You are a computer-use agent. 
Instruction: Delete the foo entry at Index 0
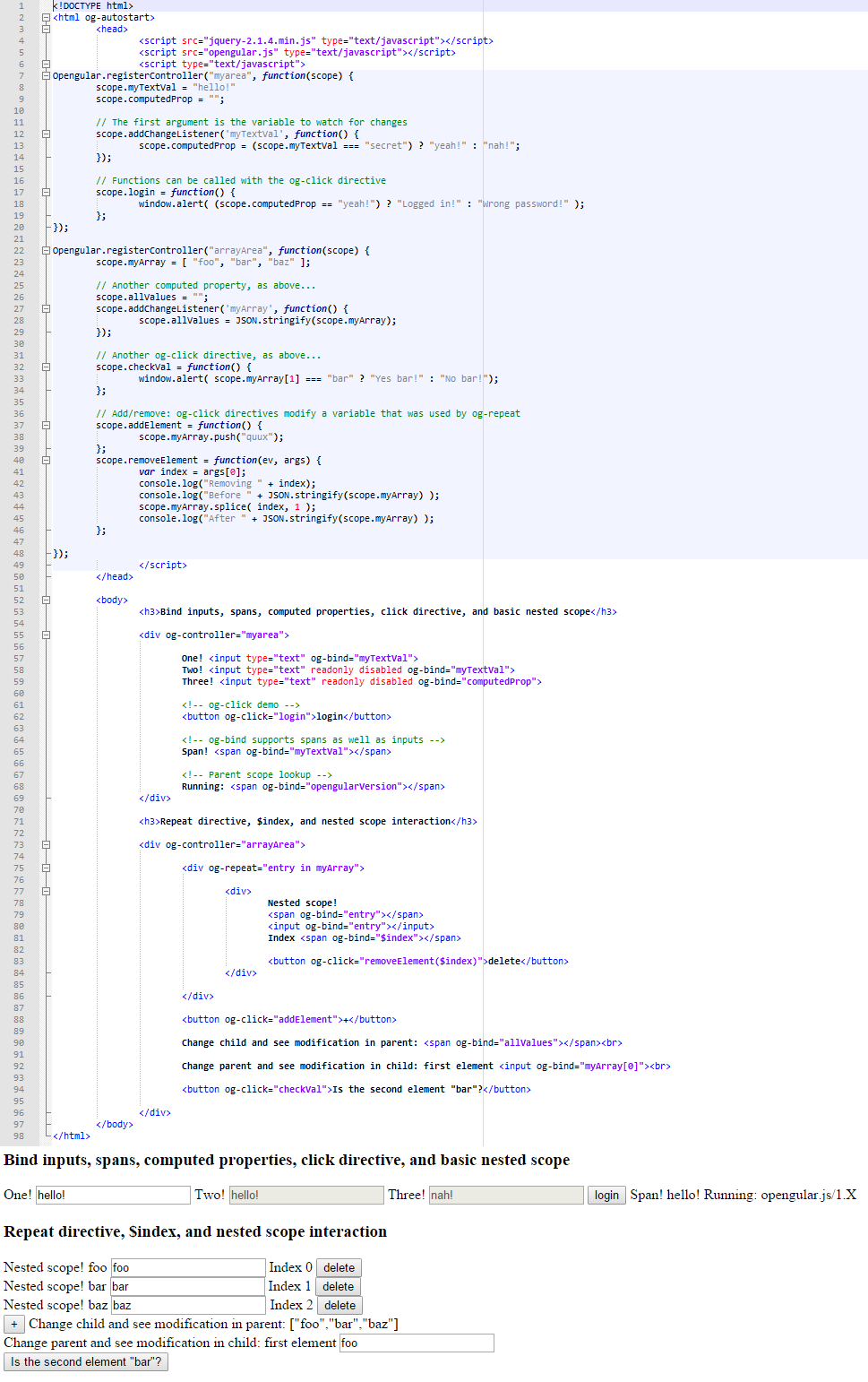(339, 1268)
